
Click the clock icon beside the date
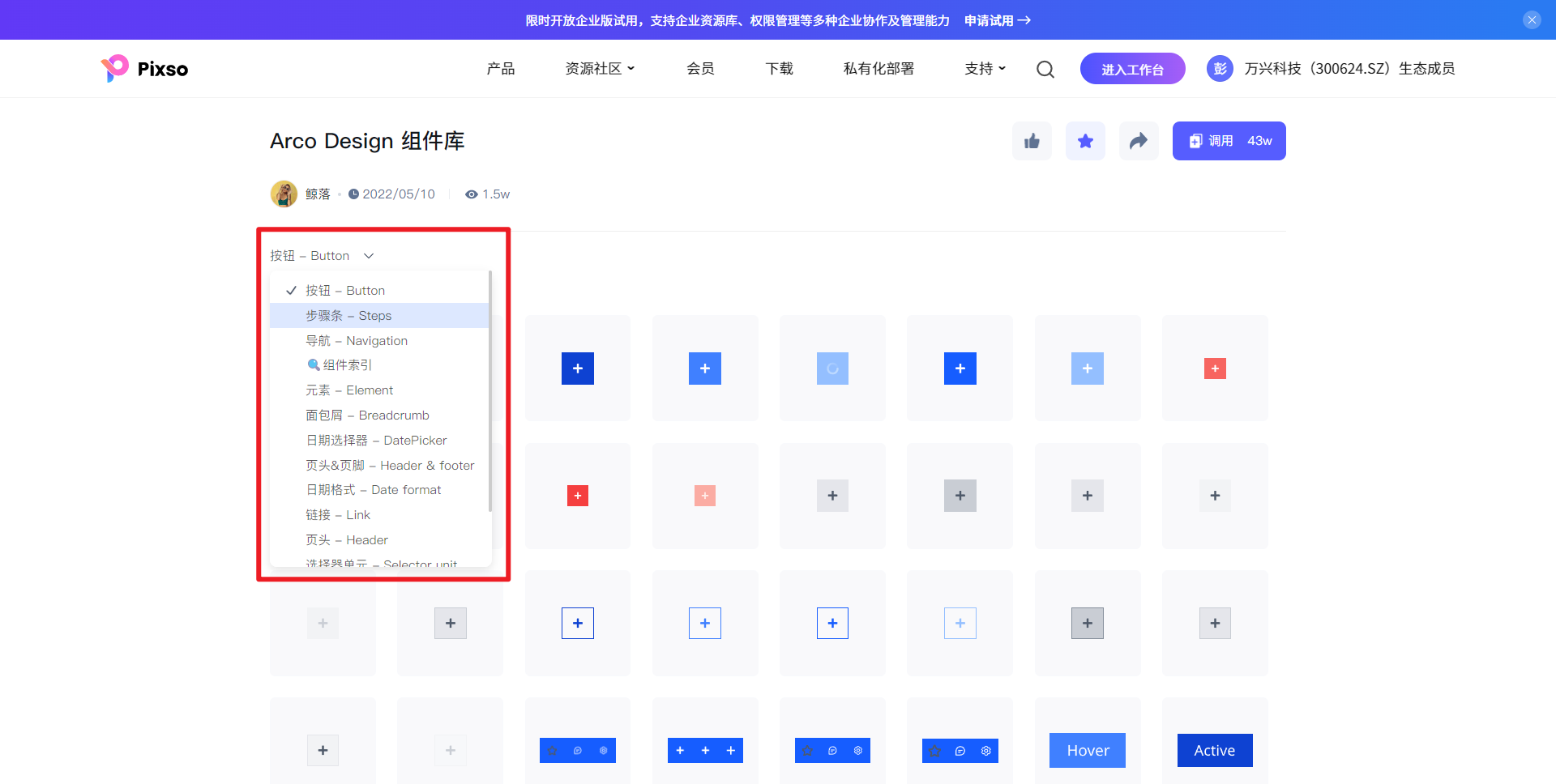pos(353,194)
